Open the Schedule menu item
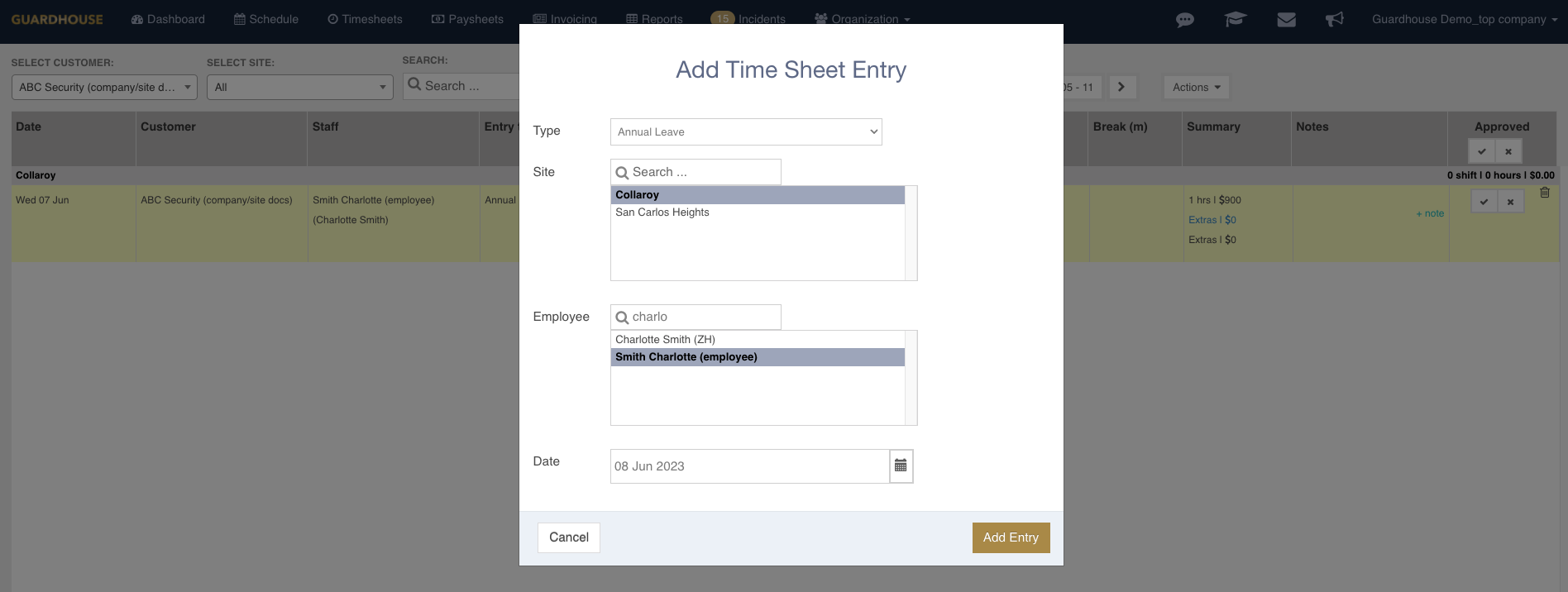This screenshot has width=1568, height=592. click(x=266, y=19)
